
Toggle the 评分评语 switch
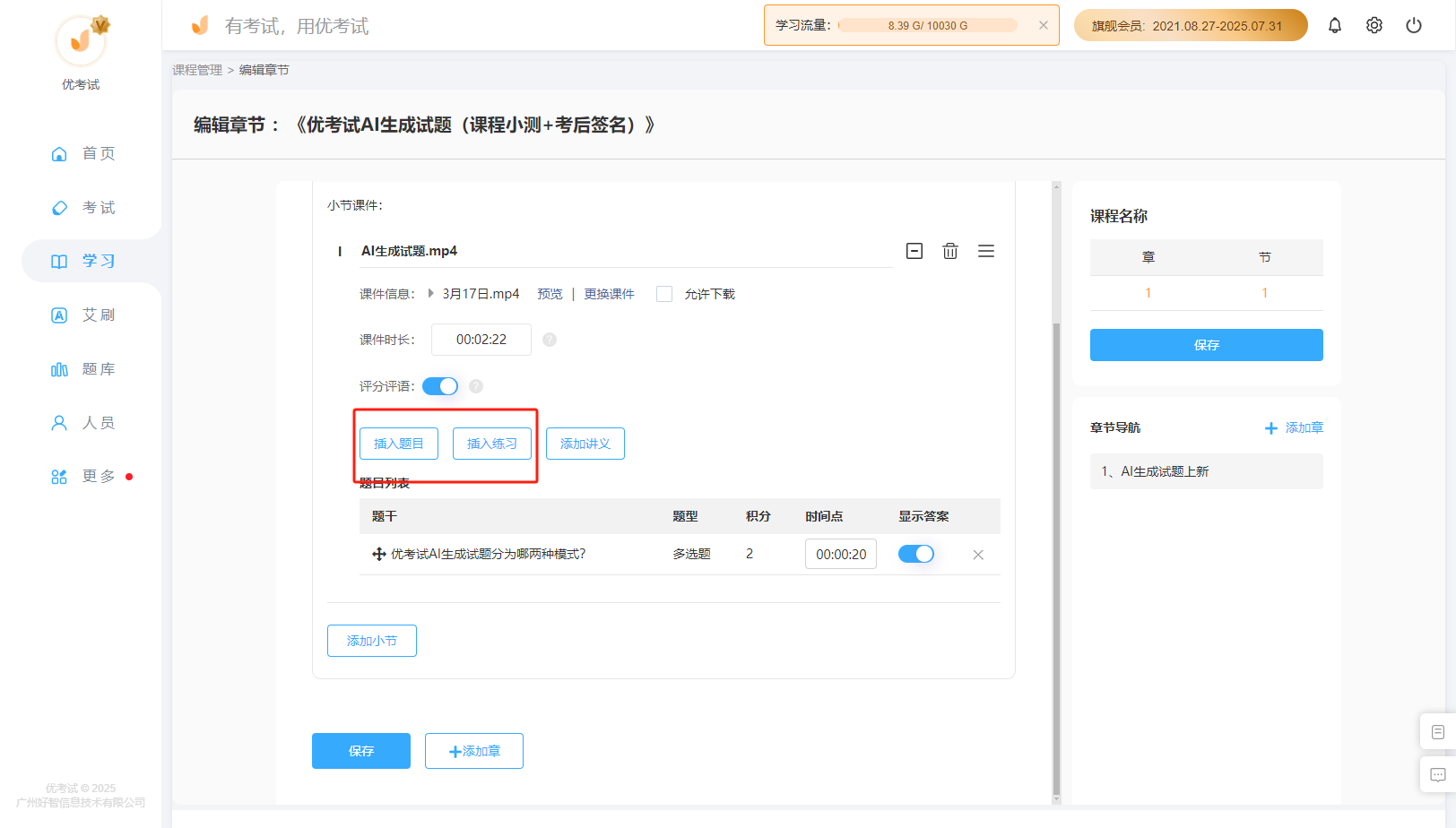tap(440, 386)
